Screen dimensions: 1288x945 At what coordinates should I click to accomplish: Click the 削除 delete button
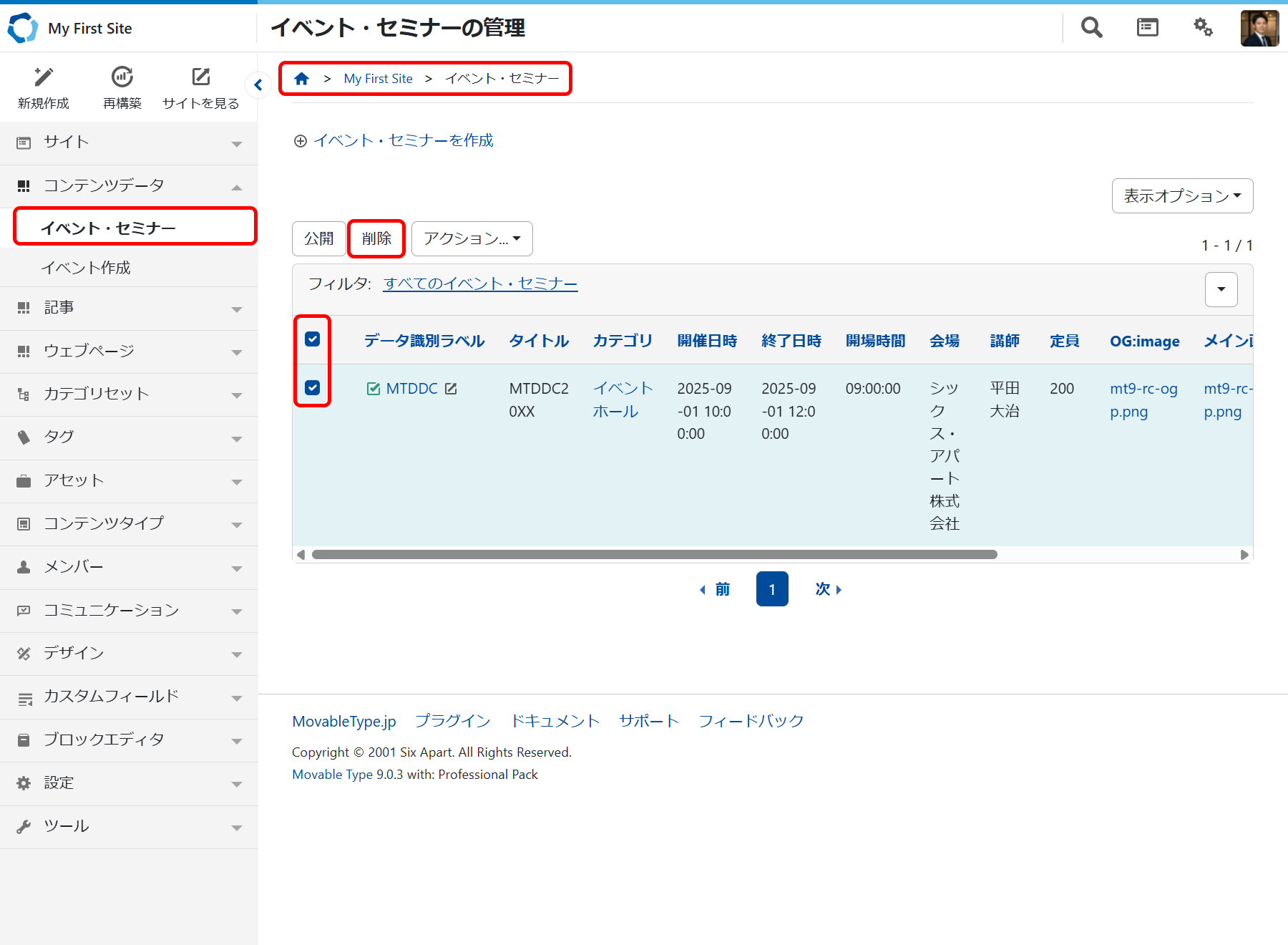click(x=376, y=238)
